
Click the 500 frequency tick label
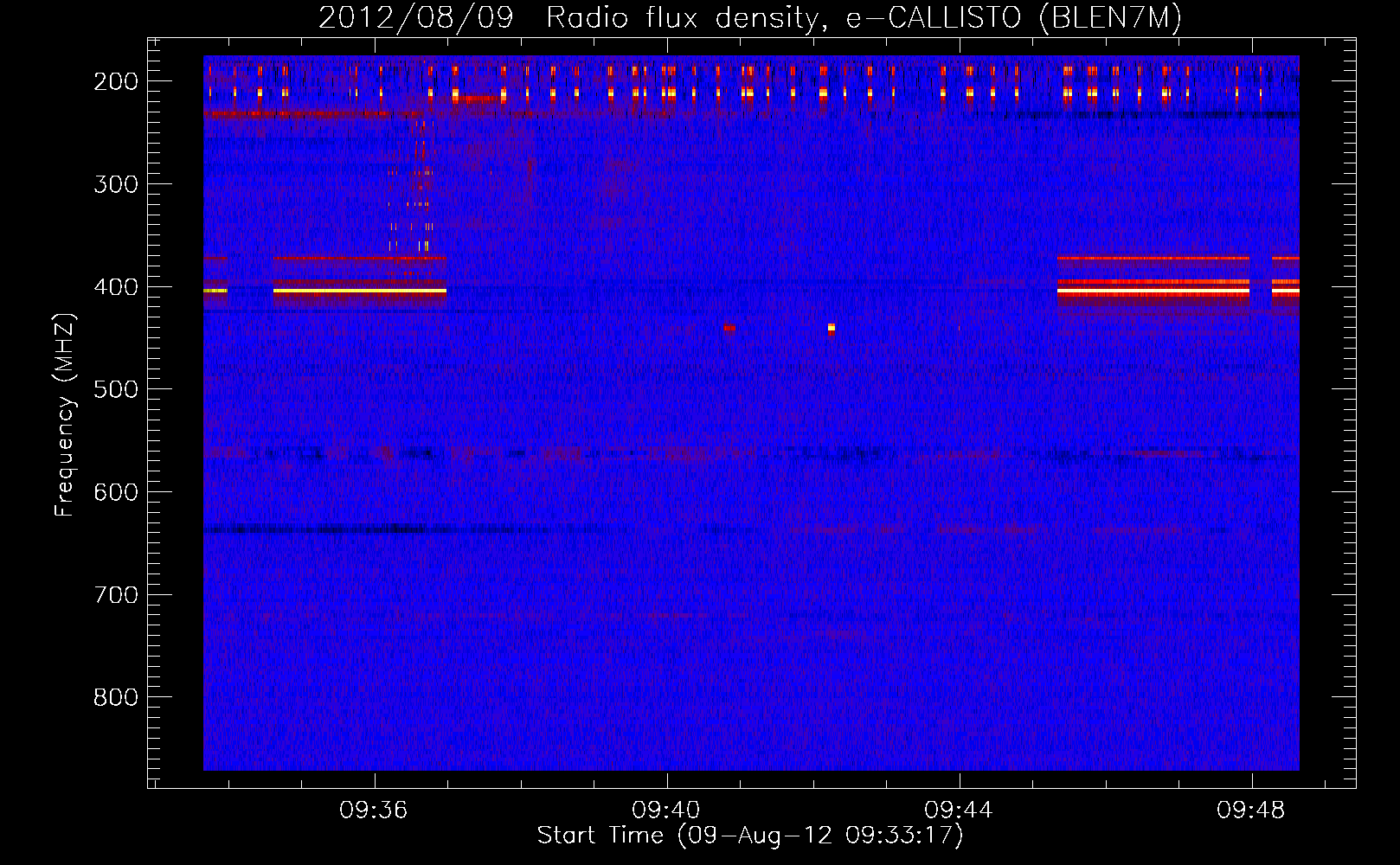[116, 389]
